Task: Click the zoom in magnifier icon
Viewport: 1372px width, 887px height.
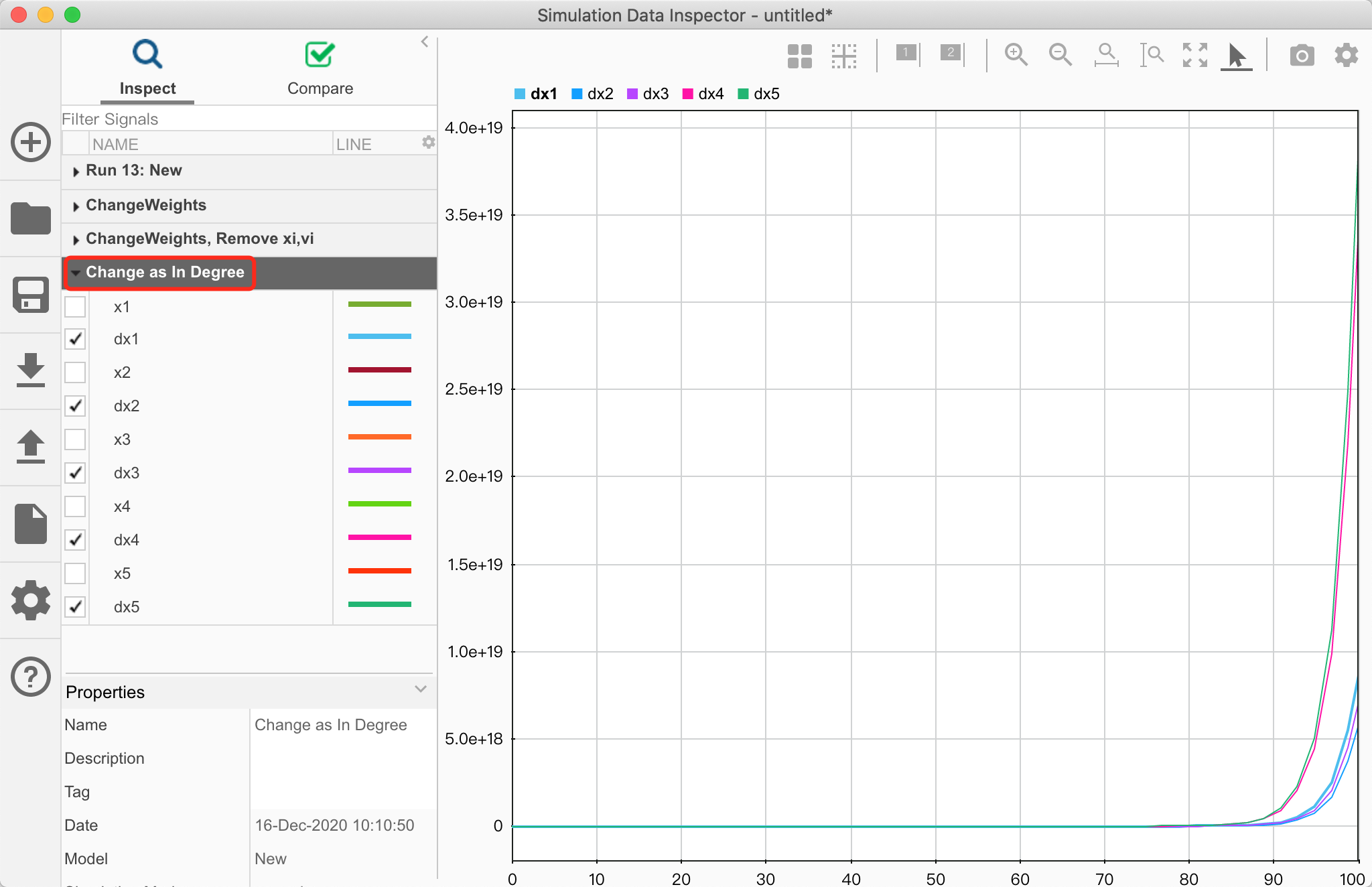Action: (x=1016, y=55)
